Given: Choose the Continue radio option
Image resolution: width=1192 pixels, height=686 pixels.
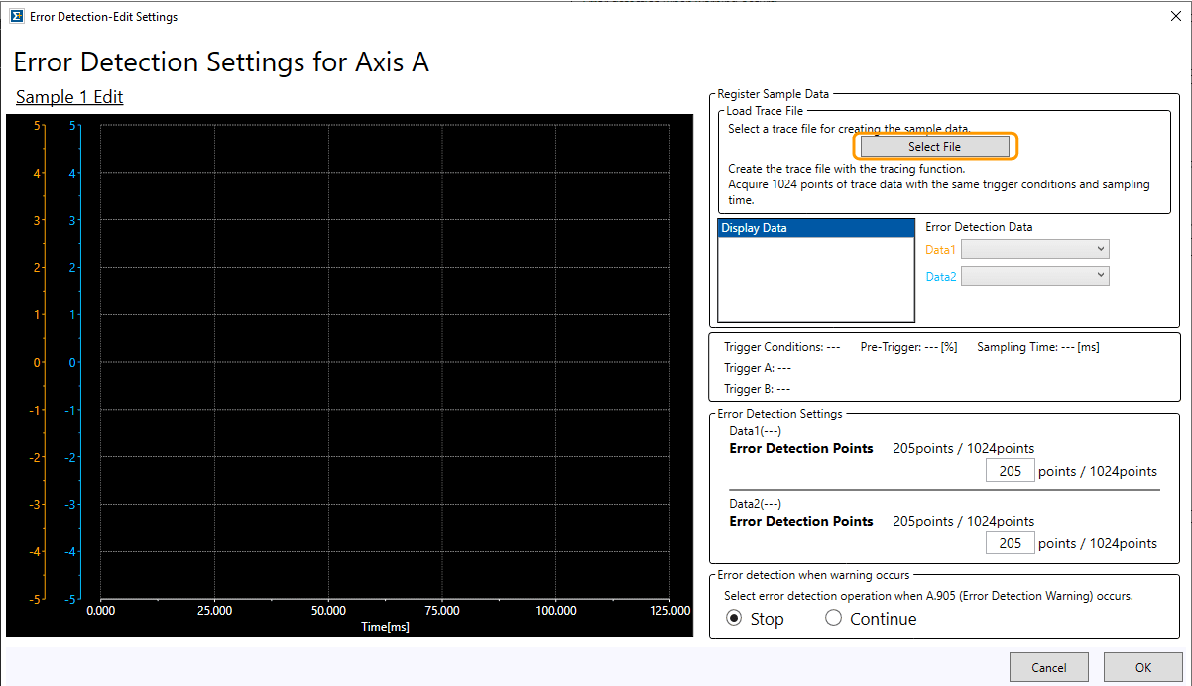Looking at the screenshot, I should [834, 619].
